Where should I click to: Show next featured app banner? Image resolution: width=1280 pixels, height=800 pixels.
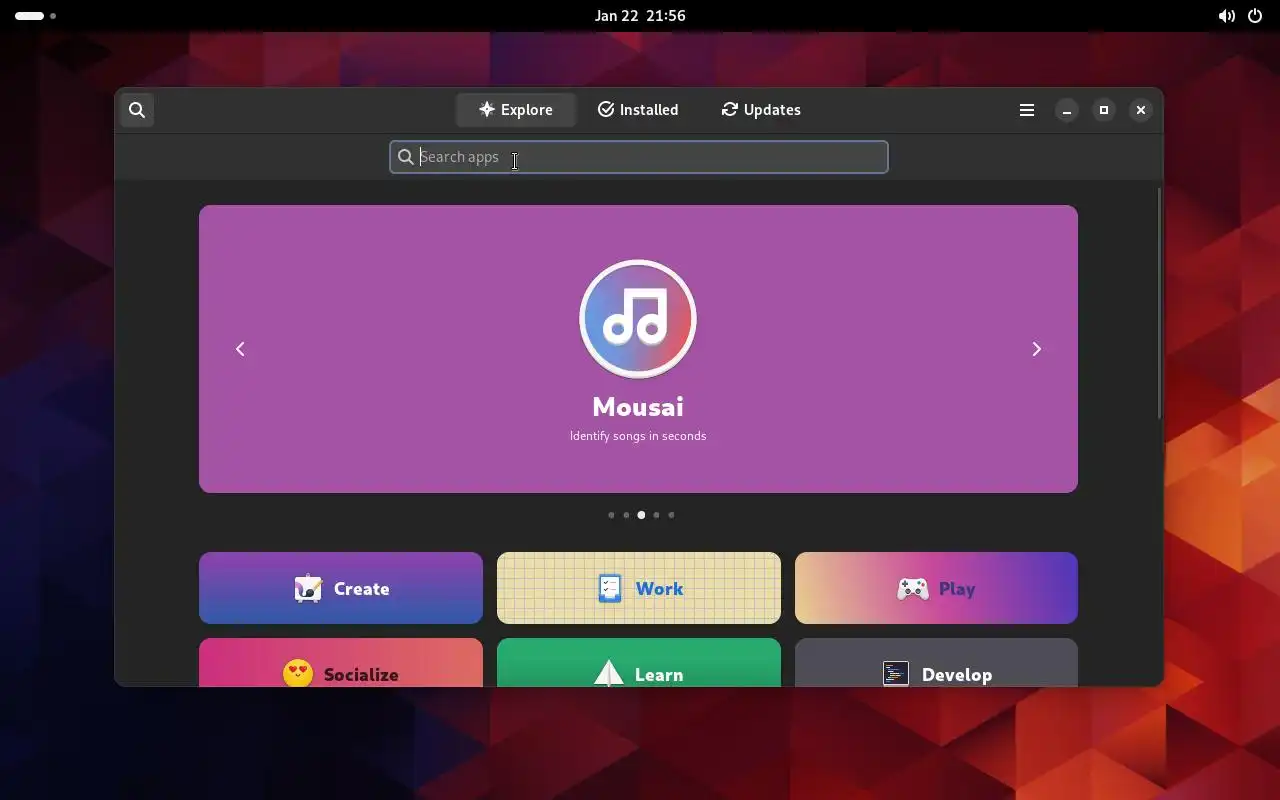[x=1037, y=349]
